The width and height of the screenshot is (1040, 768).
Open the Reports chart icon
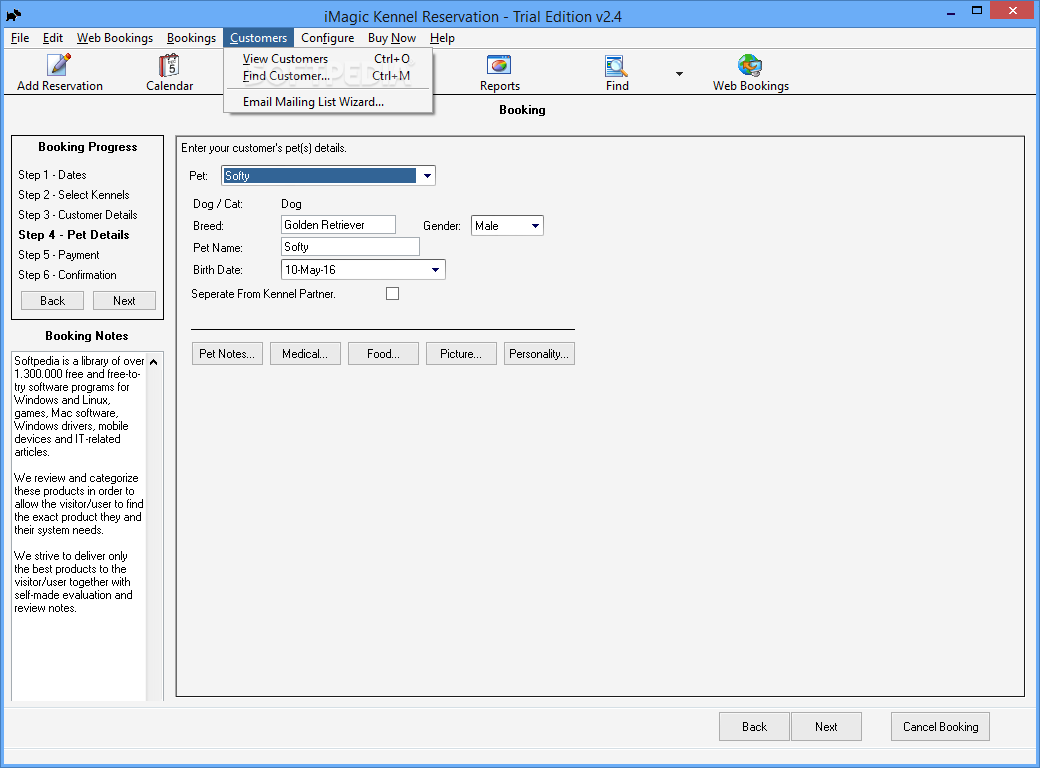coord(499,64)
